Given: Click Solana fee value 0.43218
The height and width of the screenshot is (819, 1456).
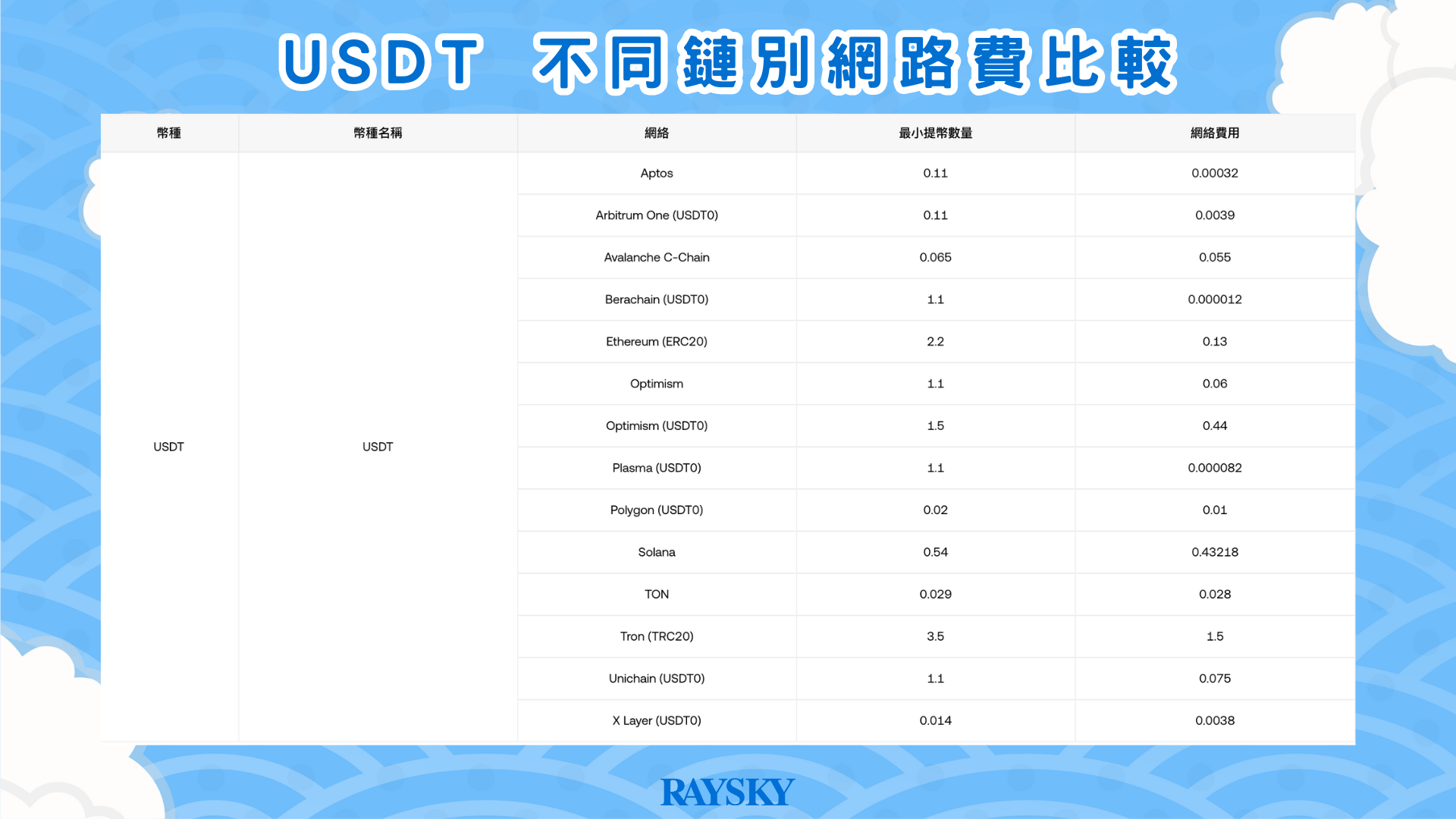Looking at the screenshot, I should pos(1215,552).
